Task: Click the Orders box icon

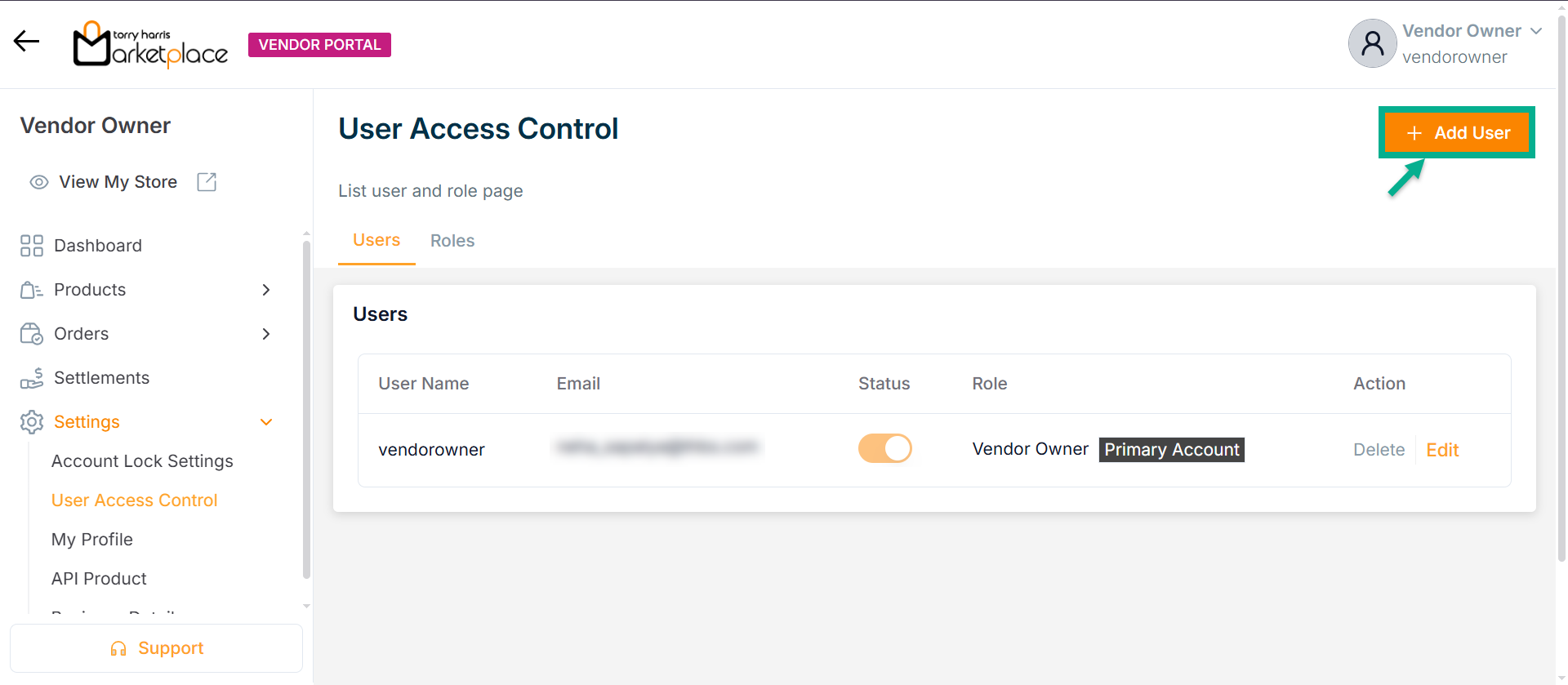Action: (32, 334)
